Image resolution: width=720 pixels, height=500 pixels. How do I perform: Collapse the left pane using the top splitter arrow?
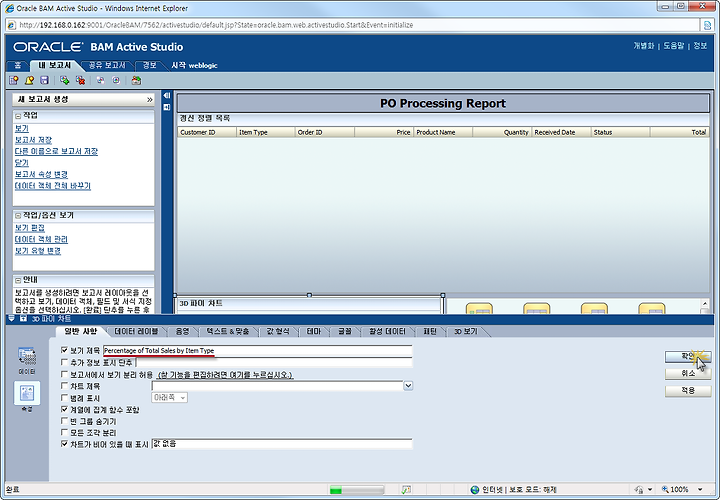pyautogui.click(x=167, y=96)
